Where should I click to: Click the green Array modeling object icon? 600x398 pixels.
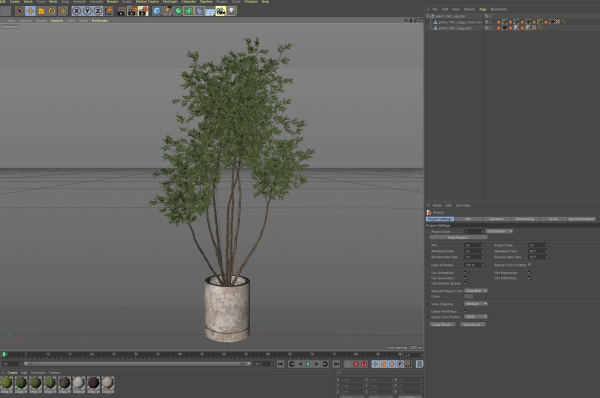pyautogui.click(x=189, y=11)
